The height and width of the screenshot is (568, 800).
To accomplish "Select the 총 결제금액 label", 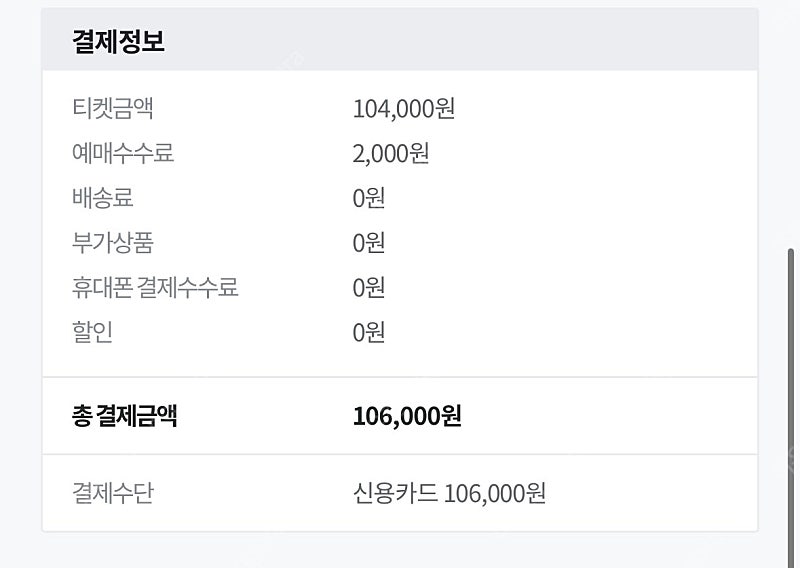I will tap(124, 416).
